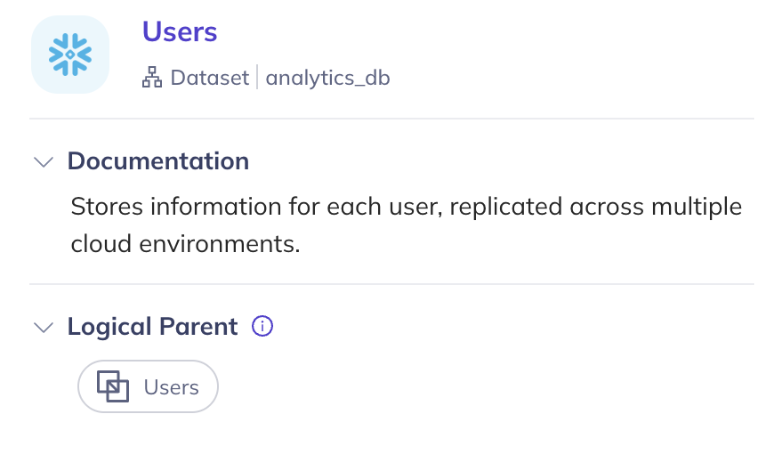Click the 'cloud environments.' description line

pyautogui.click(x=186, y=244)
